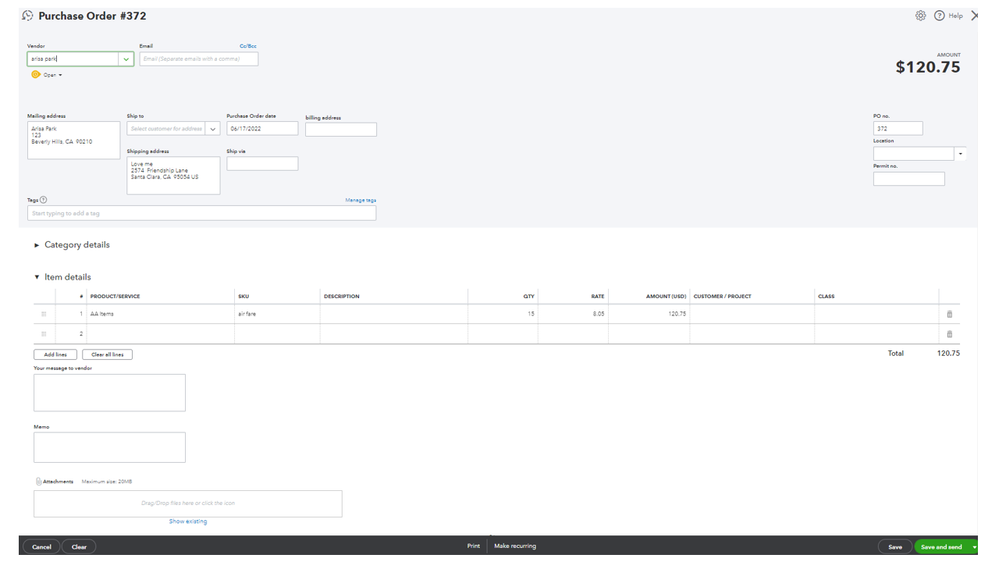The height and width of the screenshot is (562, 999).
Task: Click the DESCRIPTION column header
Action: pos(341,296)
